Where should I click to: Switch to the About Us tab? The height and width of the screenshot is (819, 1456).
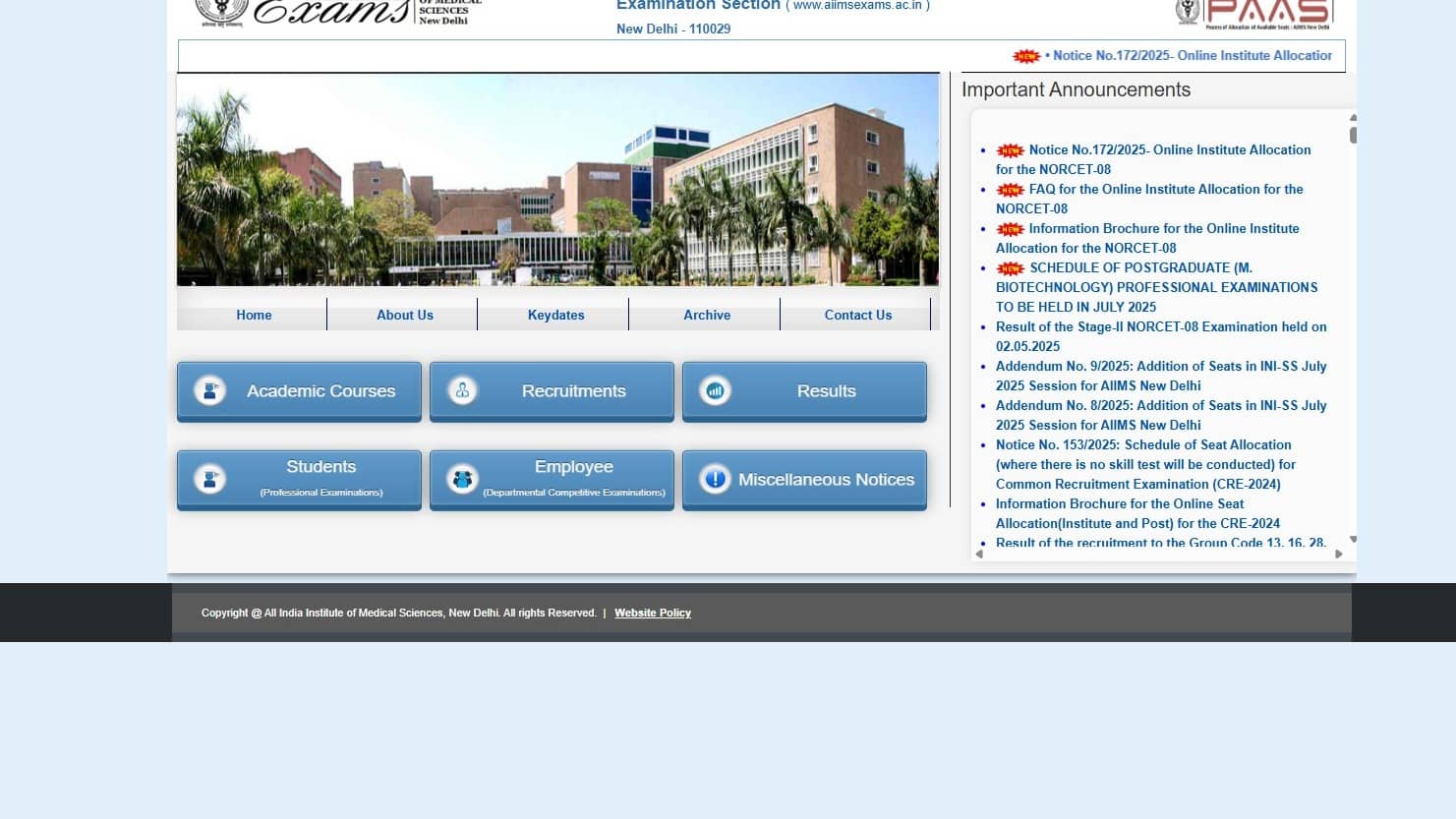point(404,315)
